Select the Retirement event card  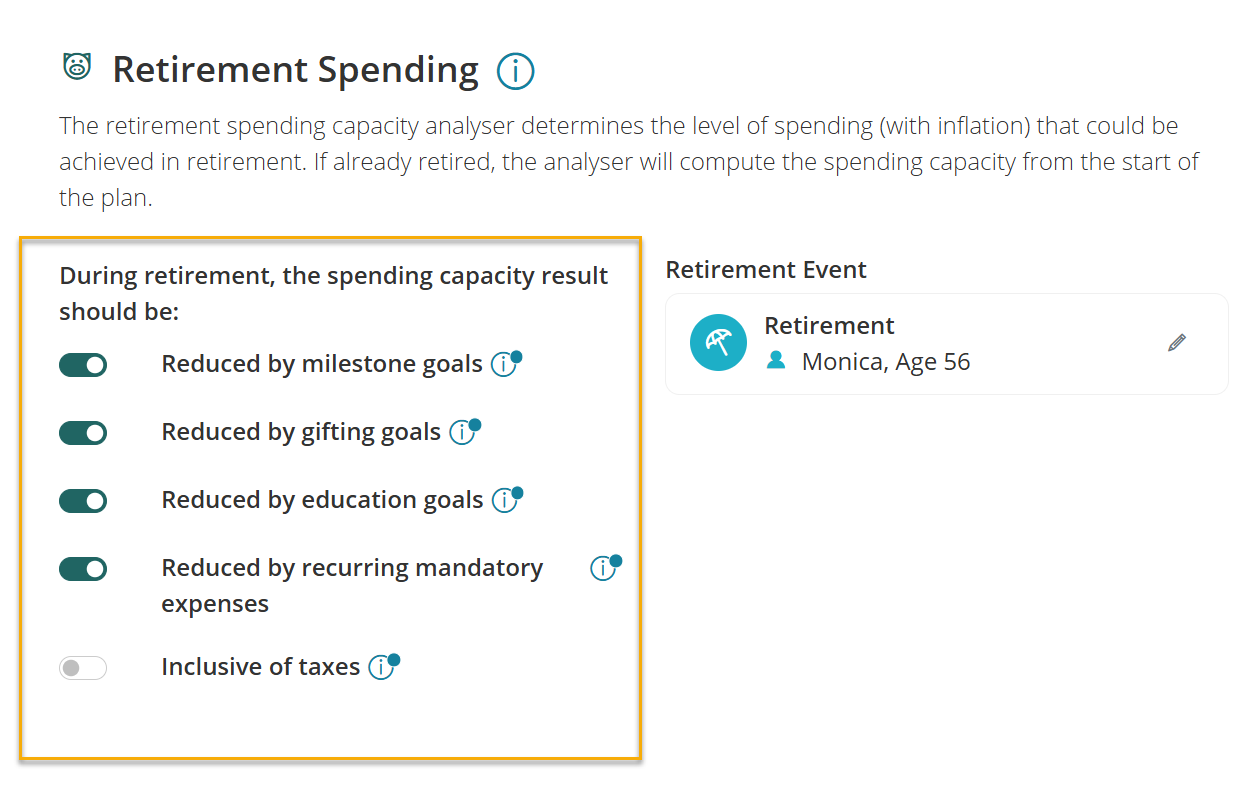pos(947,343)
